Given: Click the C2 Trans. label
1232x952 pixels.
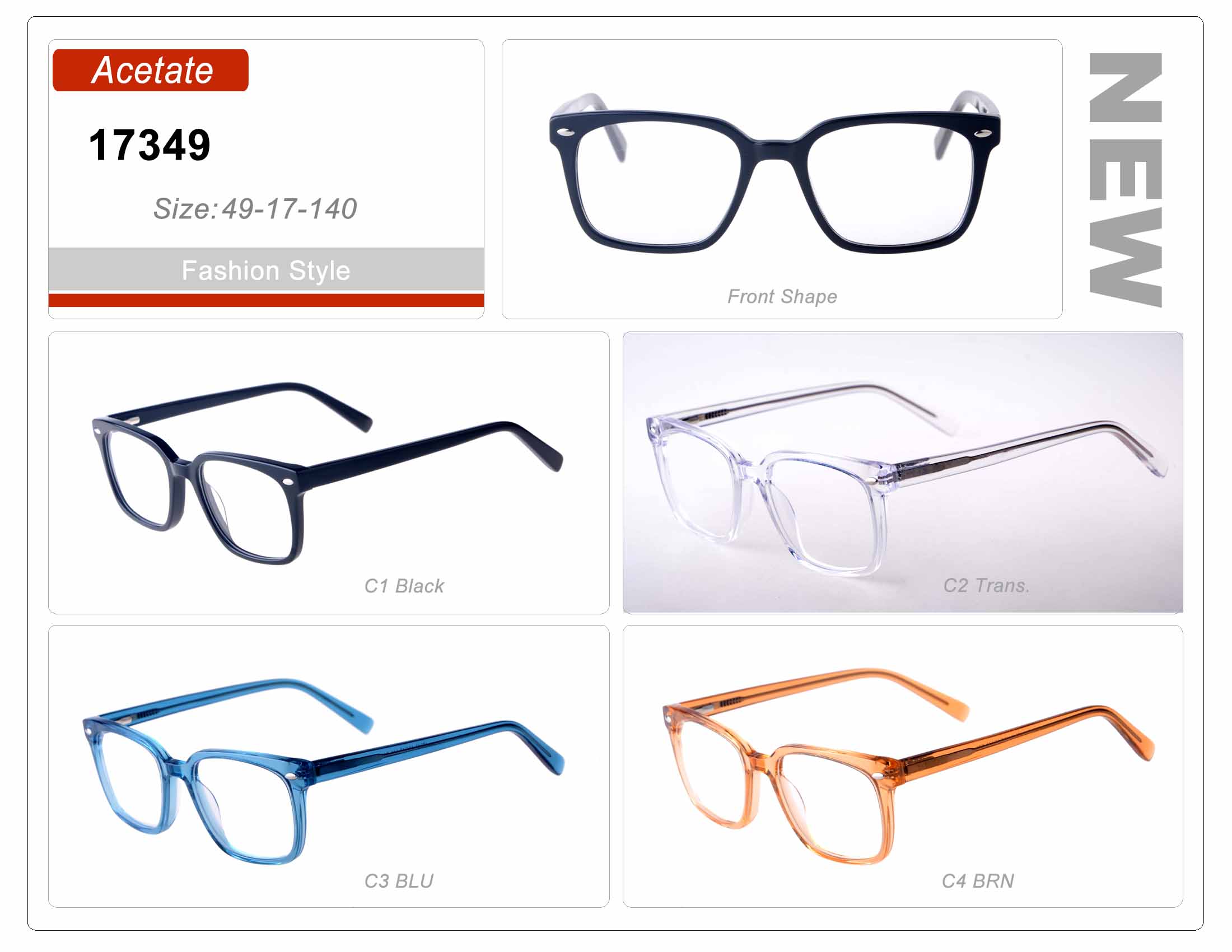Looking at the screenshot, I should pos(986,586).
